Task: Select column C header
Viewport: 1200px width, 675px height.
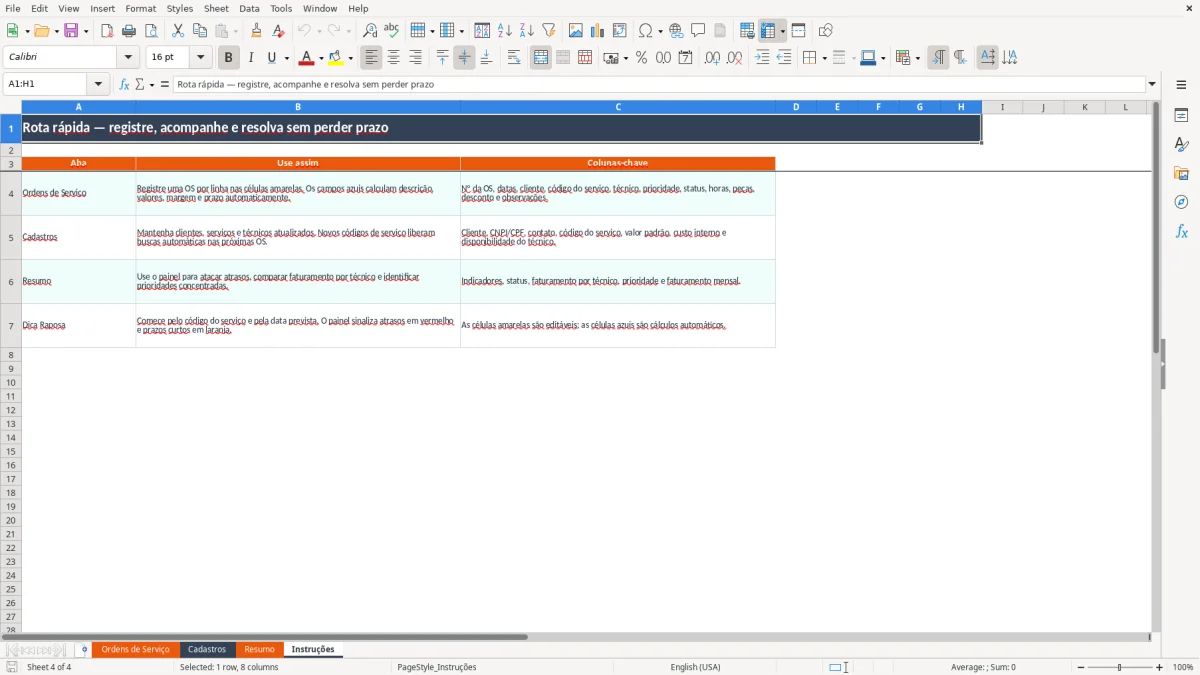Action: (x=618, y=107)
